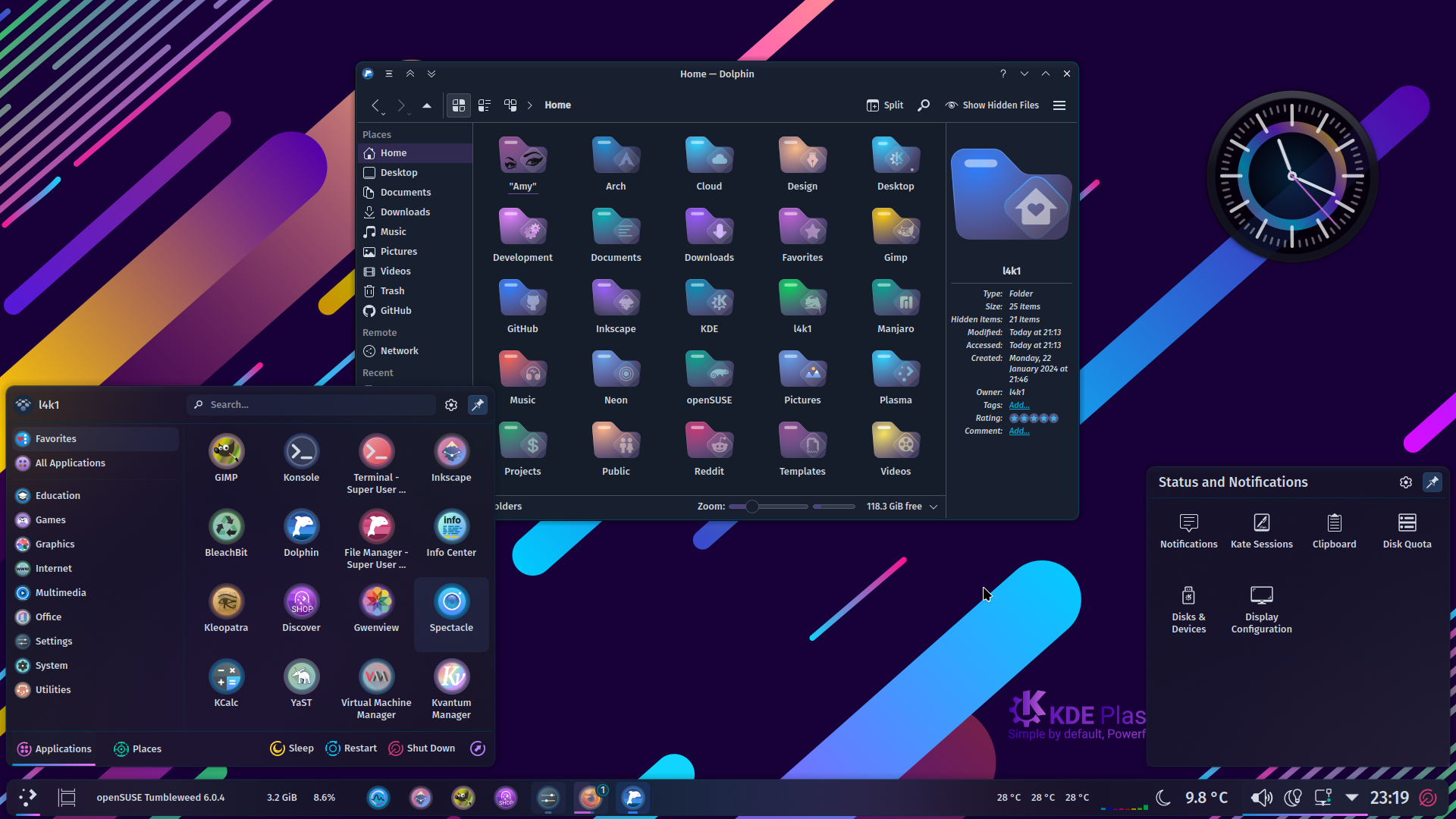
Task: Launch BleachBit from the app menu
Action: click(226, 533)
